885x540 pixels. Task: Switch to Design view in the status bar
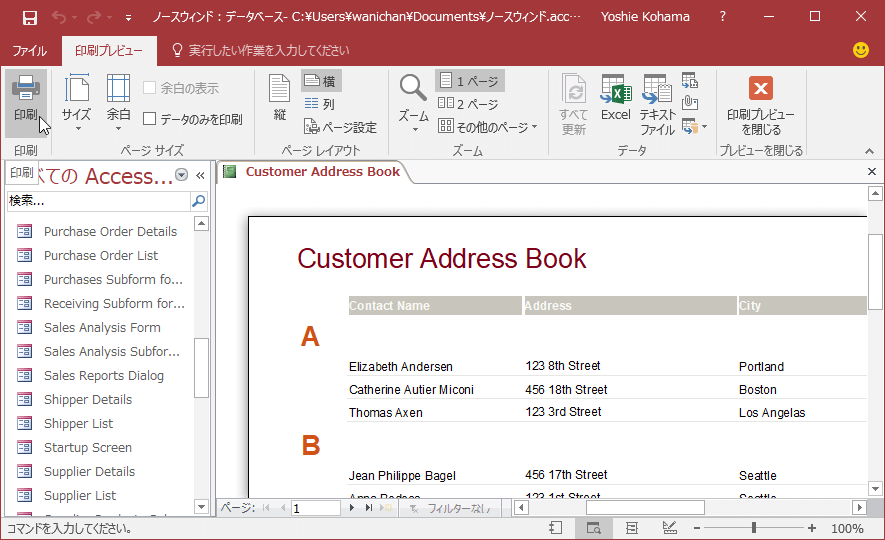[669, 528]
